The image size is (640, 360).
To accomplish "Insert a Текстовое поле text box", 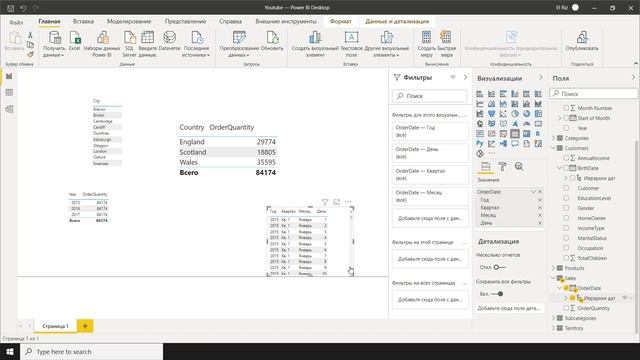I will (x=351, y=43).
